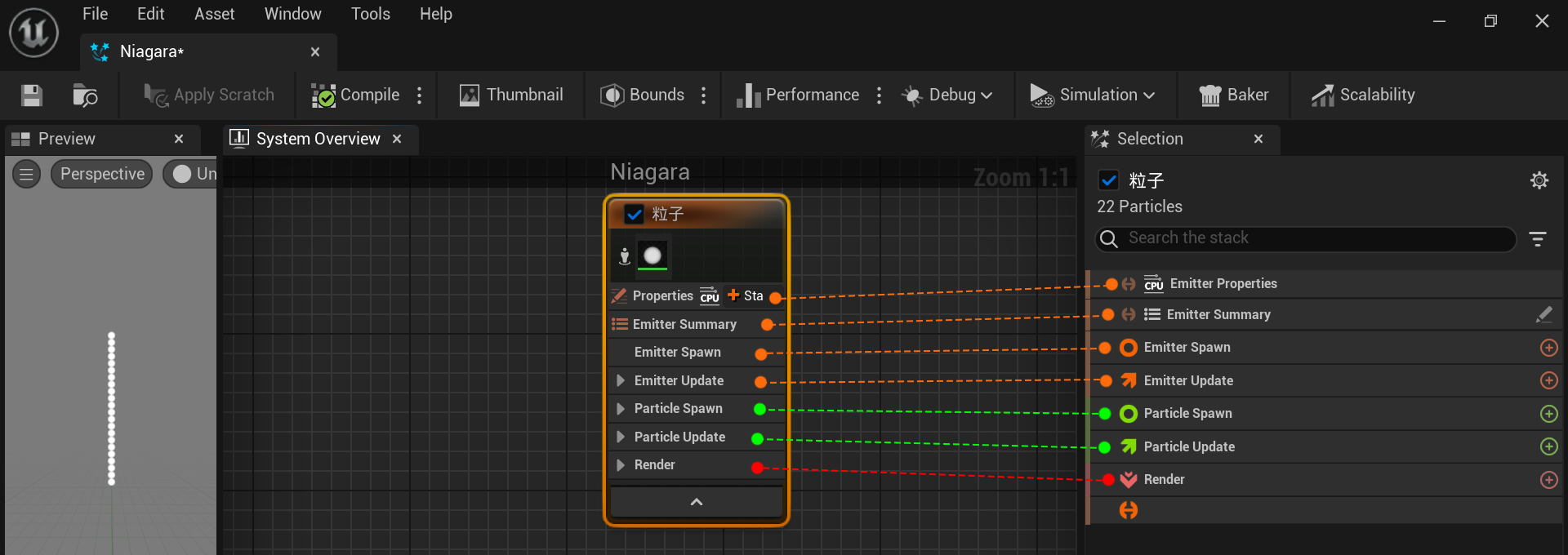Add module to Particle Update stack
This screenshot has height=555, width=1568.
coord(1548,446)
